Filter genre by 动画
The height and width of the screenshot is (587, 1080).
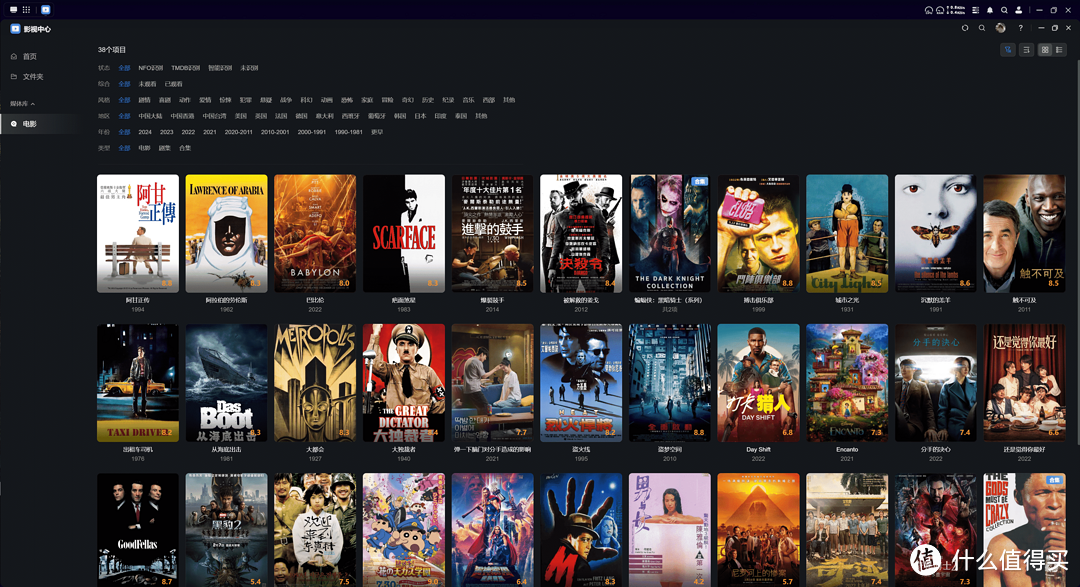point(326,100)
